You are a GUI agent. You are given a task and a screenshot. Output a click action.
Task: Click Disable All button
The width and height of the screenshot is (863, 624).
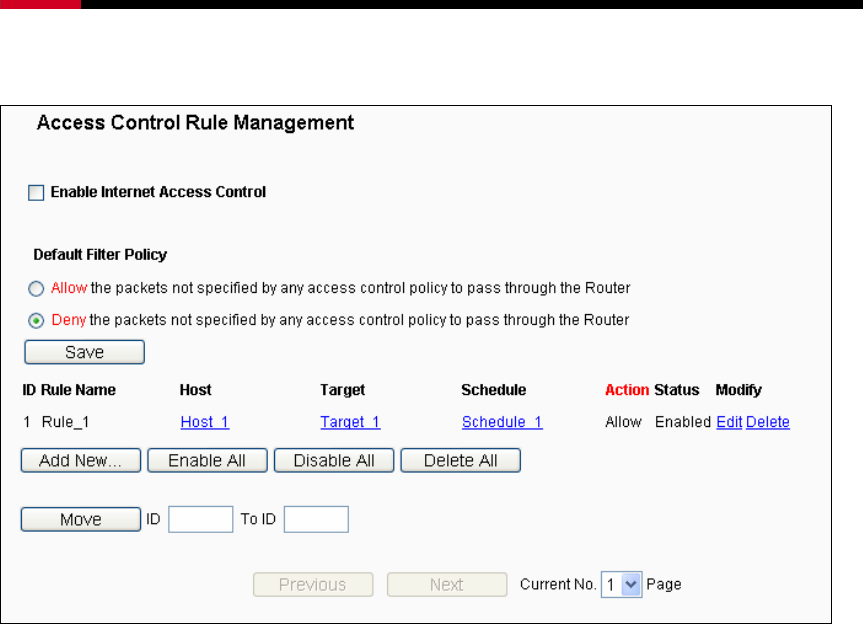coord(334,461)
